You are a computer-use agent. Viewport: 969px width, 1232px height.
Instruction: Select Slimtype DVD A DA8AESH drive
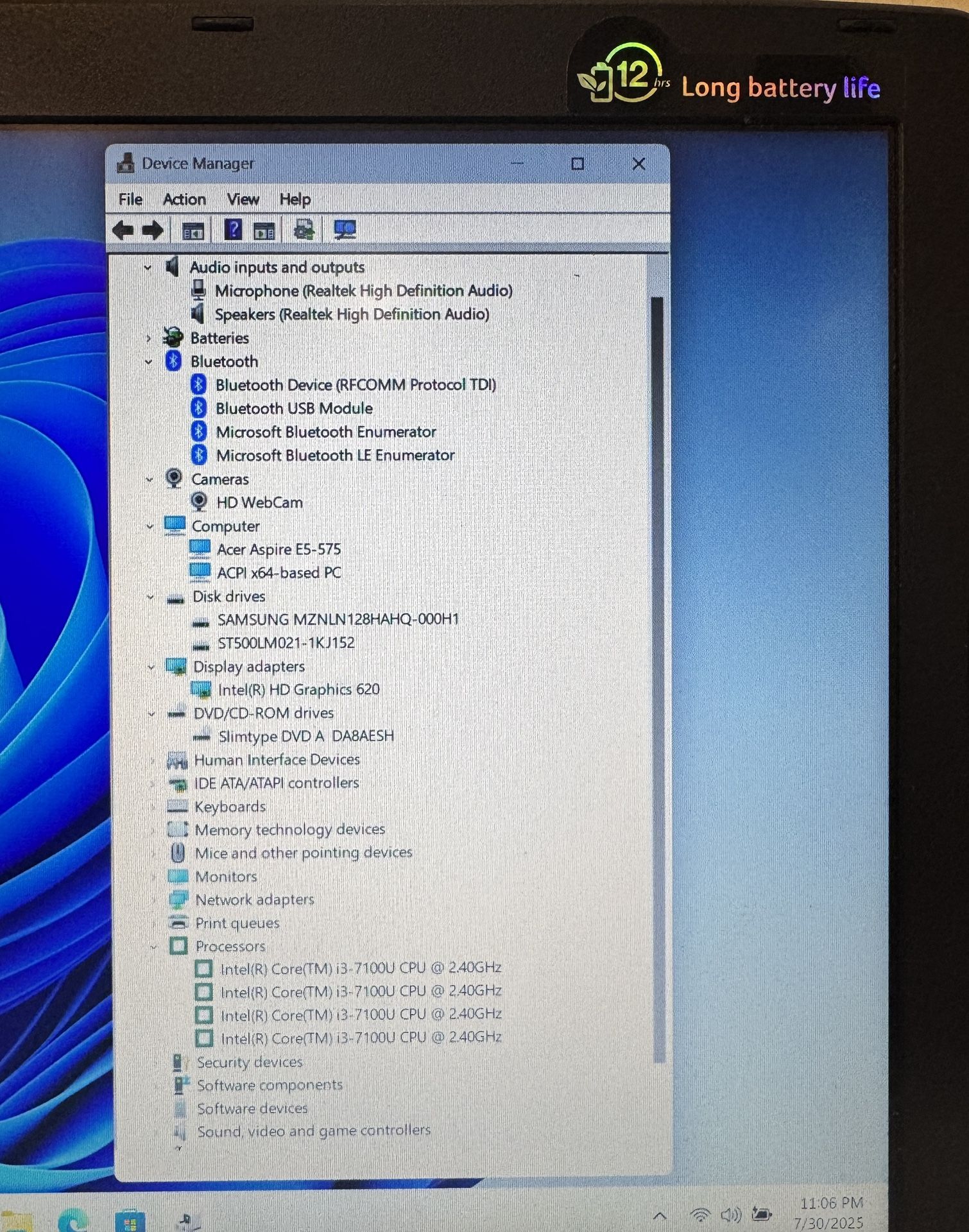pos(306,736)
